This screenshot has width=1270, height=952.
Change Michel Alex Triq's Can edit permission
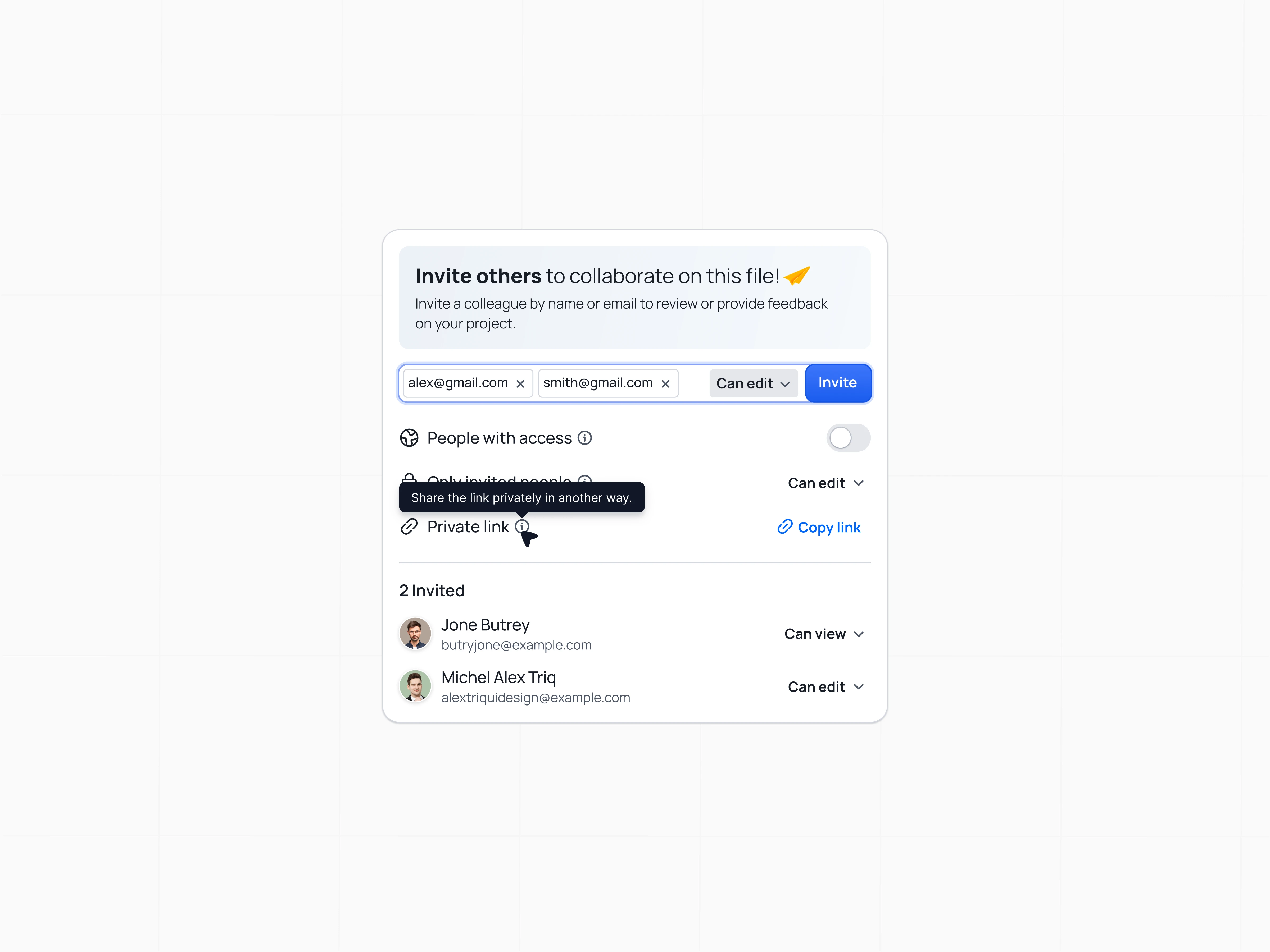pos(825,687)
